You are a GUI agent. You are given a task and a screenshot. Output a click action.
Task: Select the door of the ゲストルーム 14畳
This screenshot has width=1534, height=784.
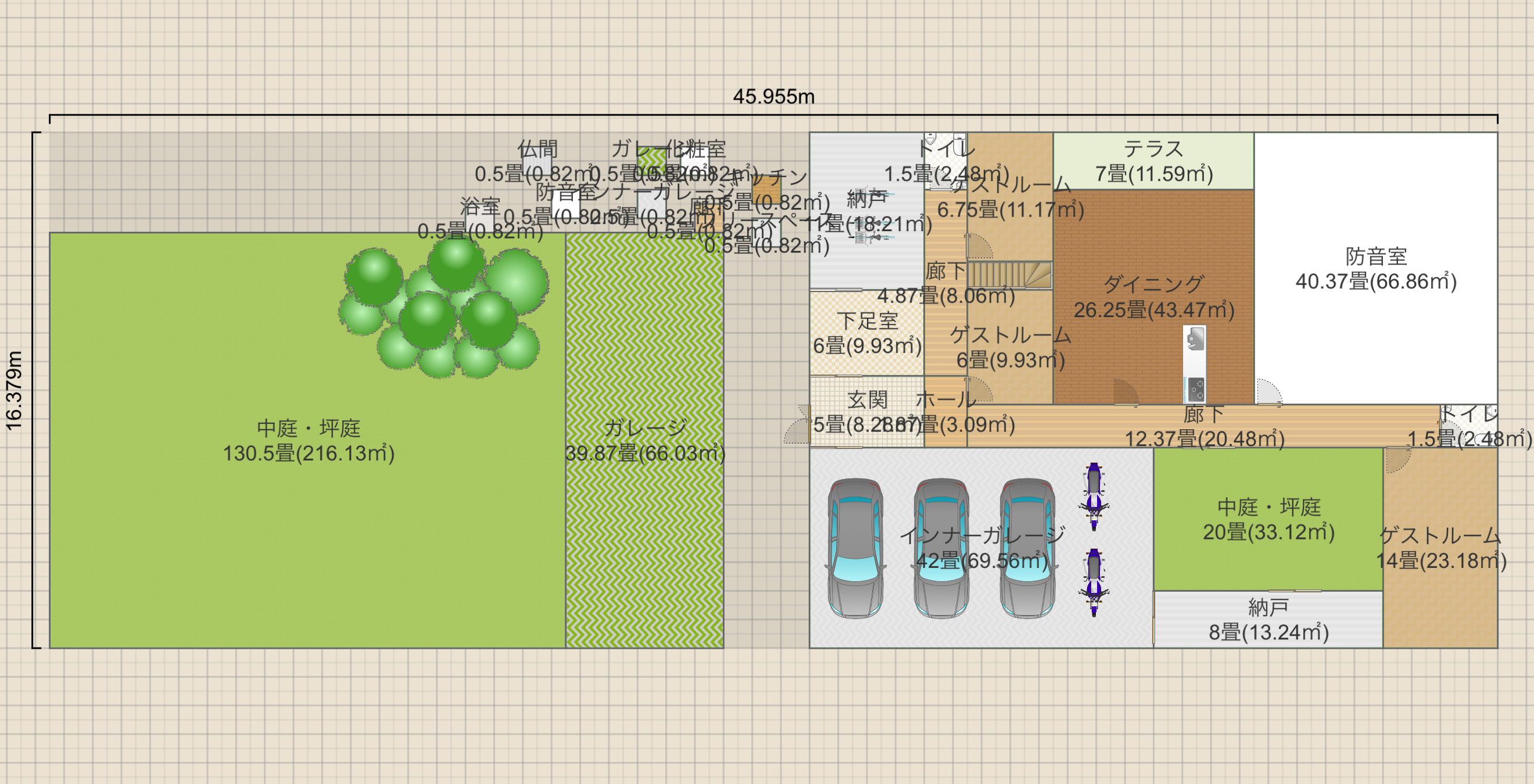pos(1398,459)
